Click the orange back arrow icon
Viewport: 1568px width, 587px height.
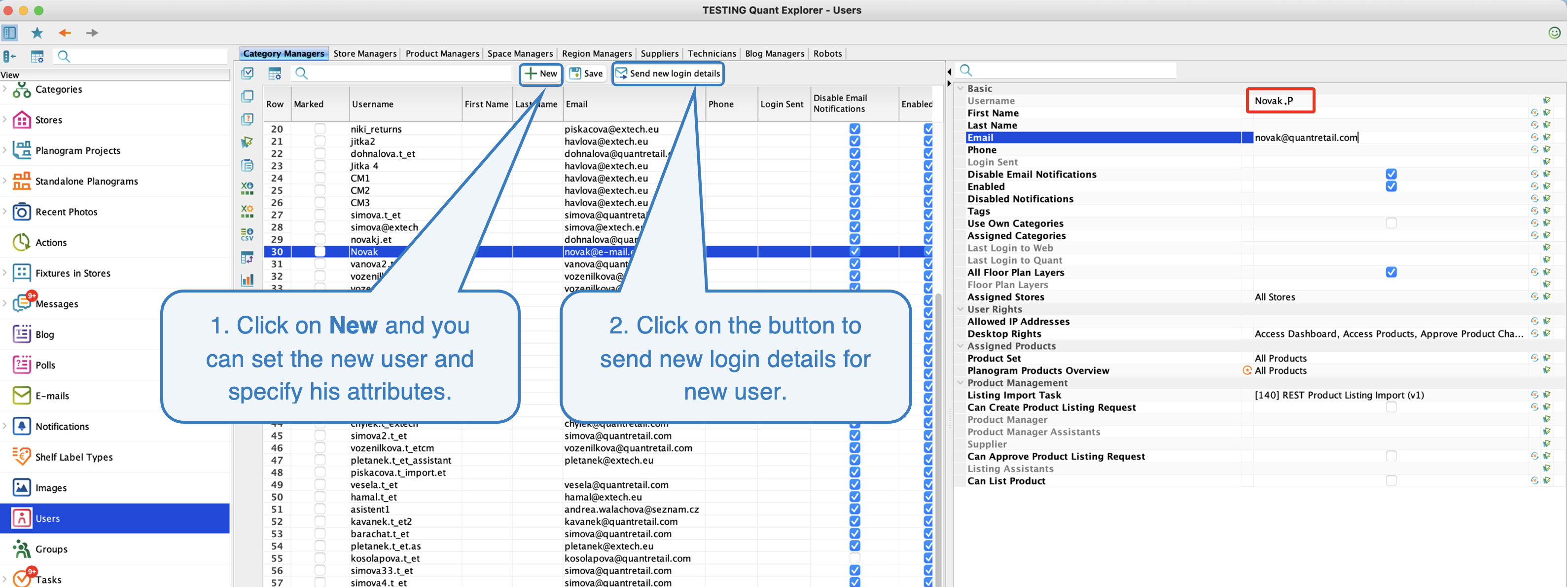coord(65,33)
